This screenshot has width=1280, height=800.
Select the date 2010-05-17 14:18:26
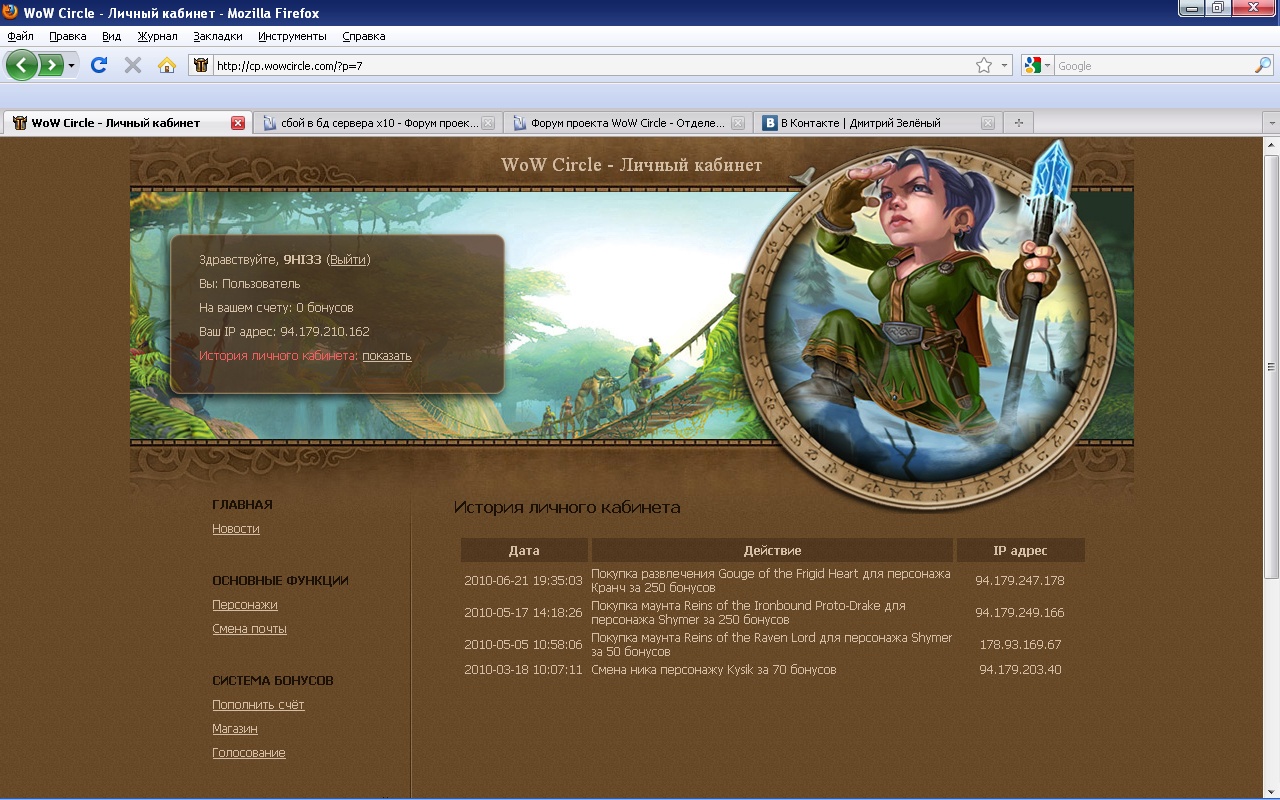tap(523, 612)
